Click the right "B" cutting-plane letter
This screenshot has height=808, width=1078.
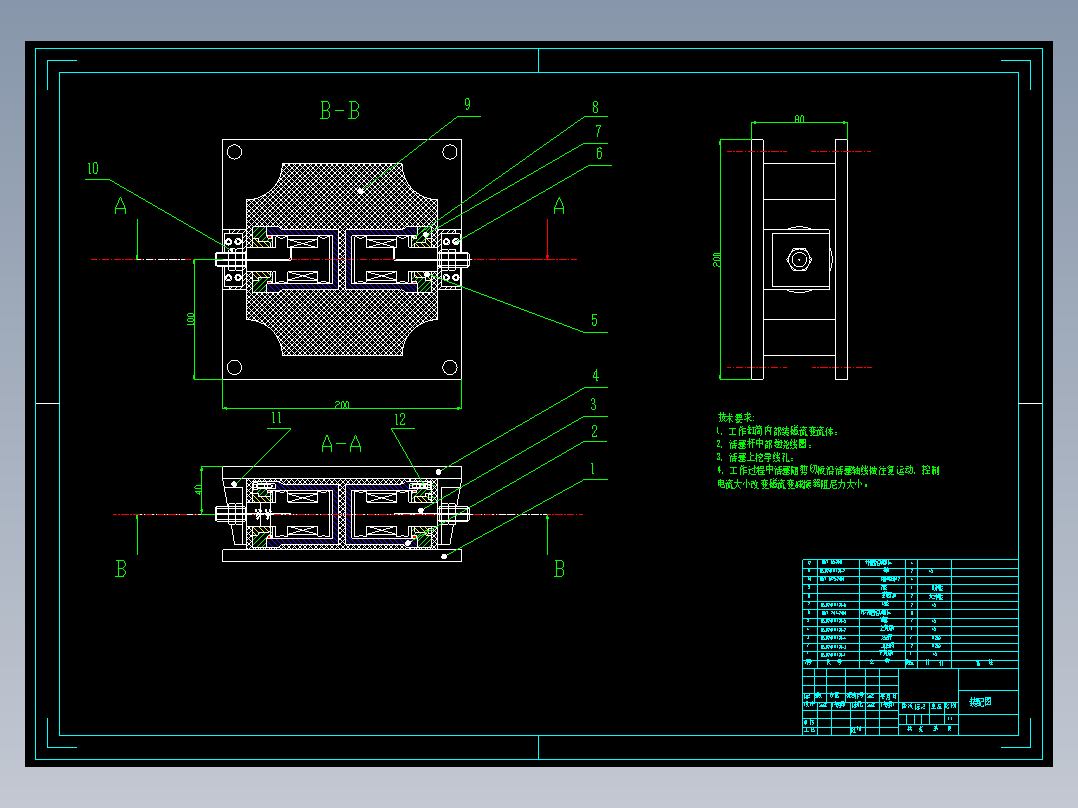point(560,569)
